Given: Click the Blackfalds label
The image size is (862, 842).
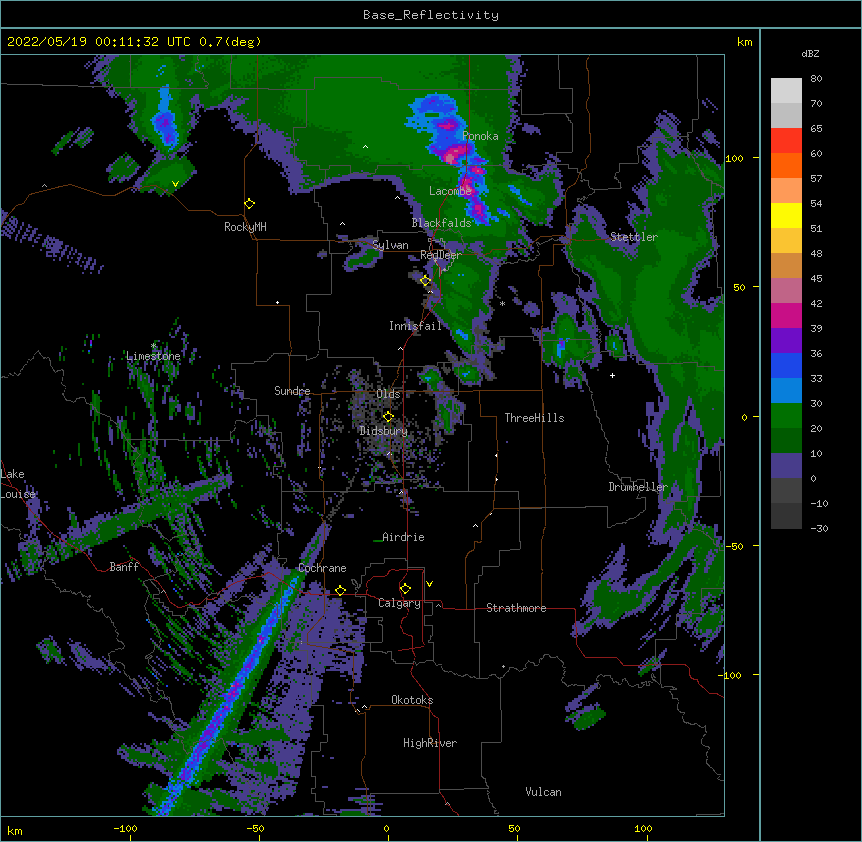Looking at the screenshot, I should 441,223.
